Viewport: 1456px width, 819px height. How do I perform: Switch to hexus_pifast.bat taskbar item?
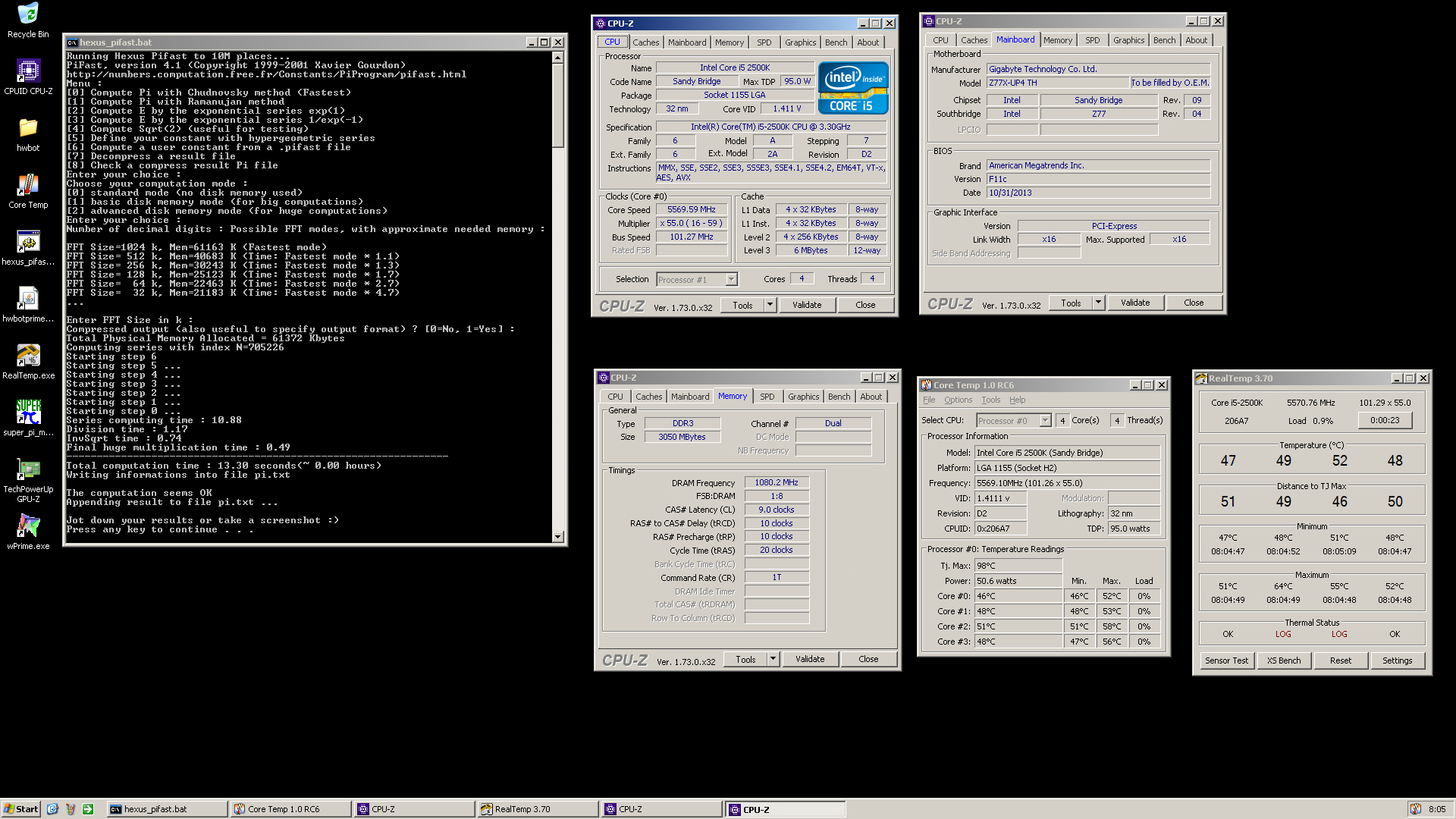point(167,809)
